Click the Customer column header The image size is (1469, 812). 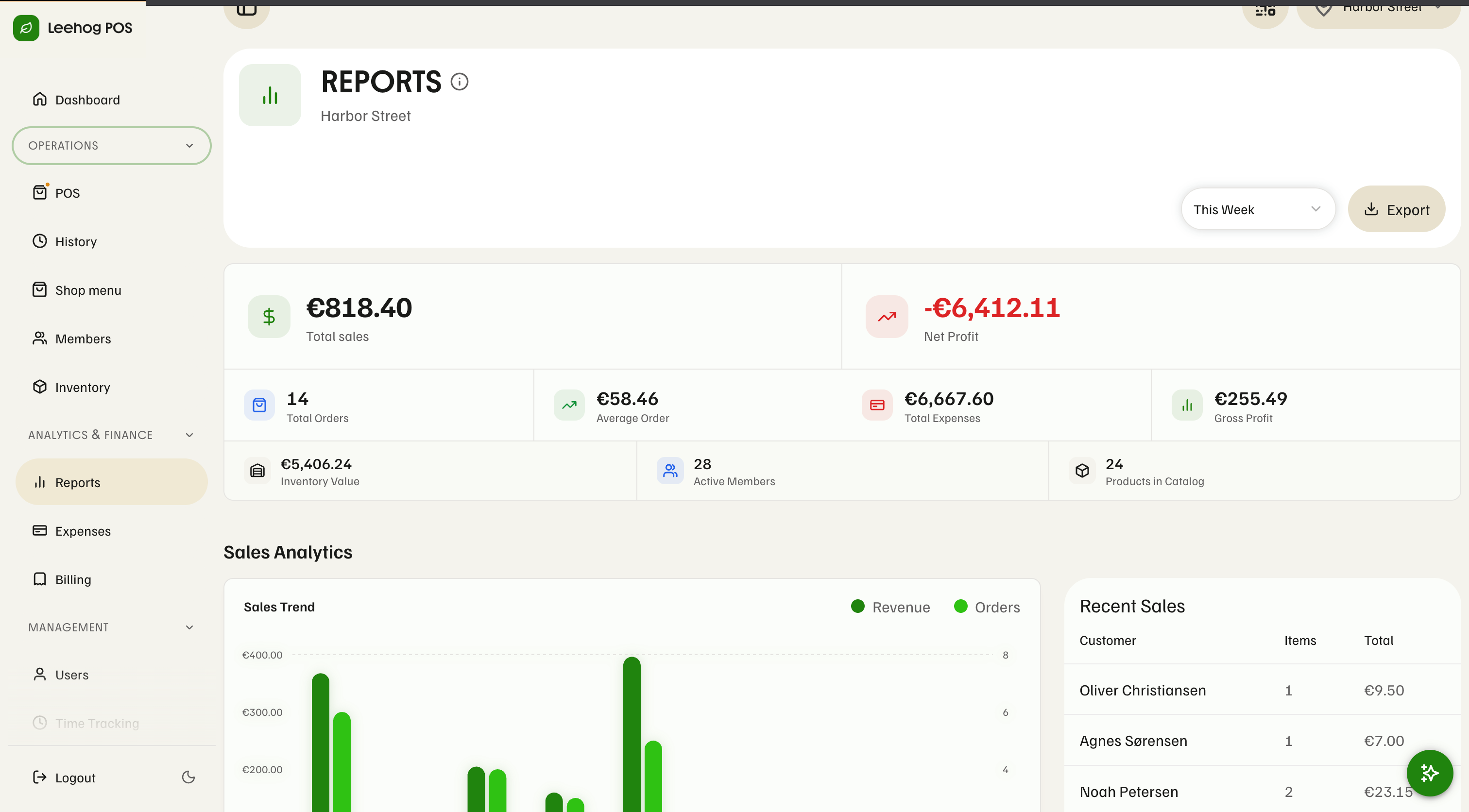tap(1108, 641)
